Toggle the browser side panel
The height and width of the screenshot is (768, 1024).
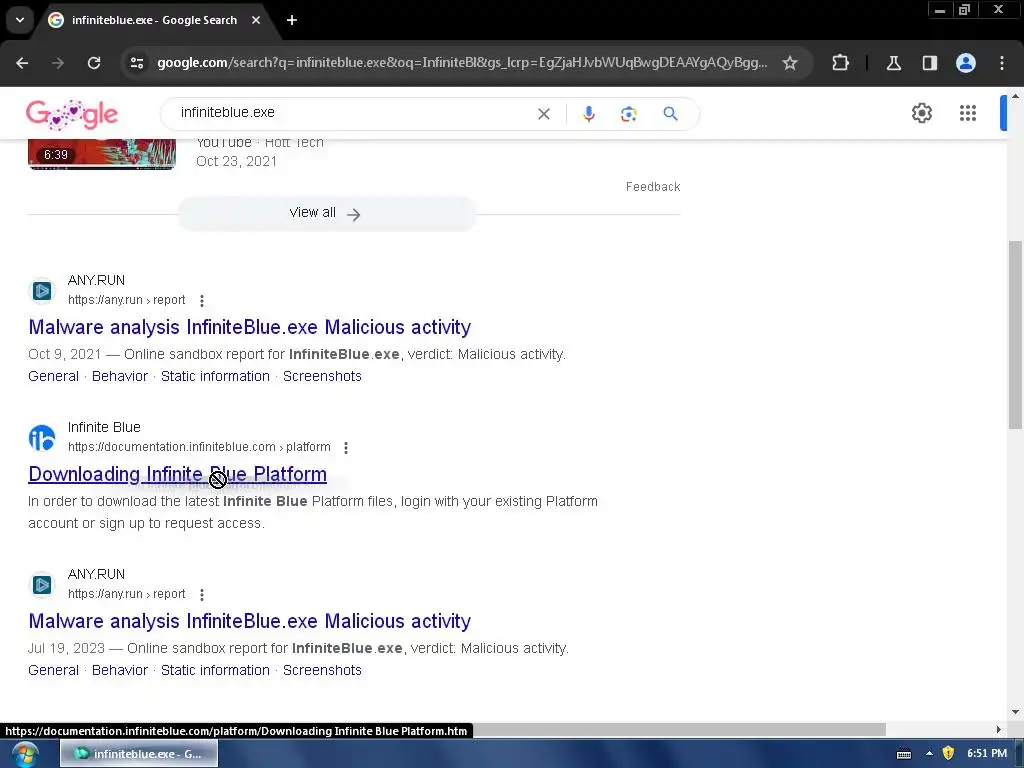pyautogui.click(x=930, y=63)
